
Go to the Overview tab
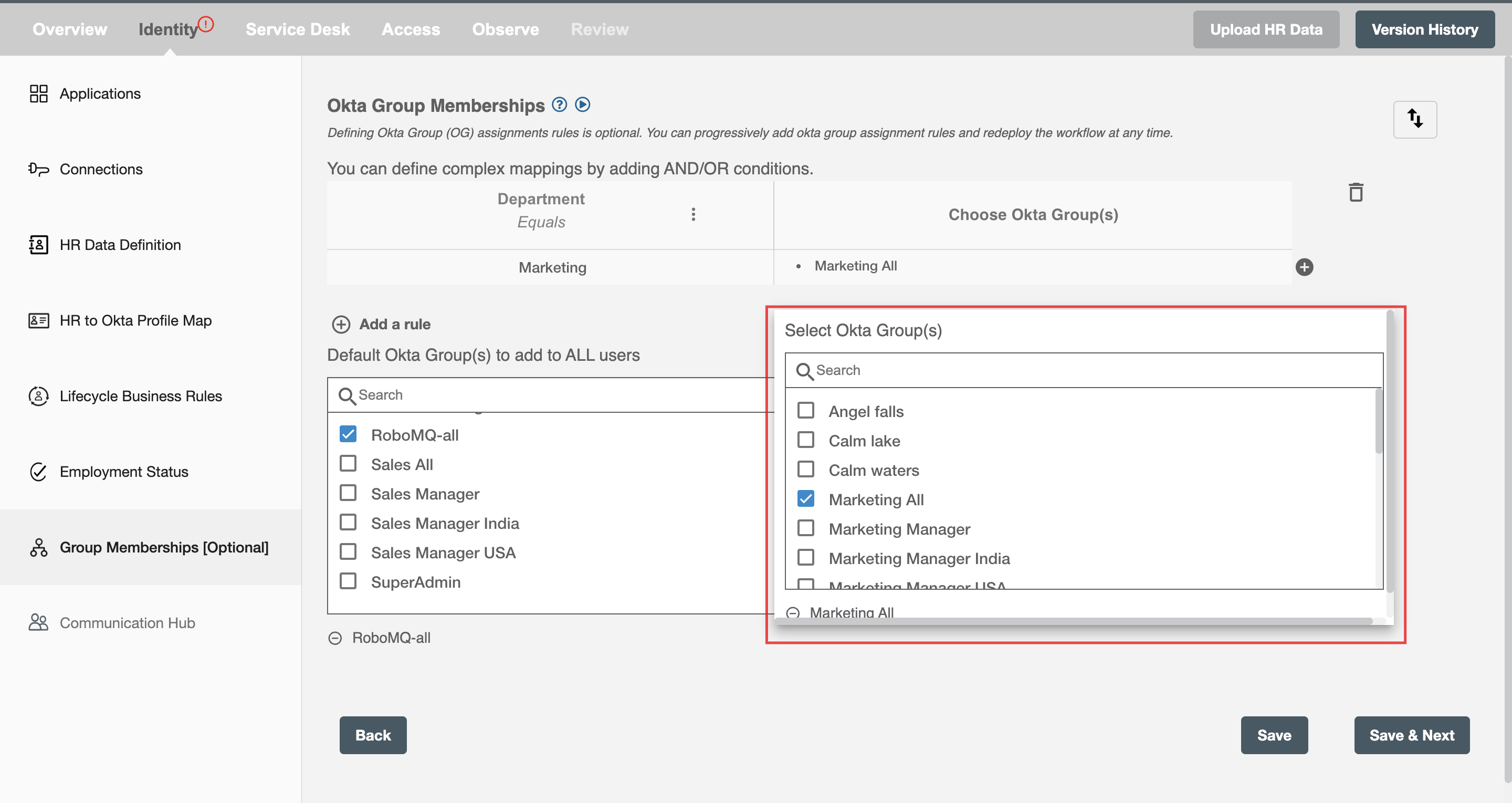70,29
